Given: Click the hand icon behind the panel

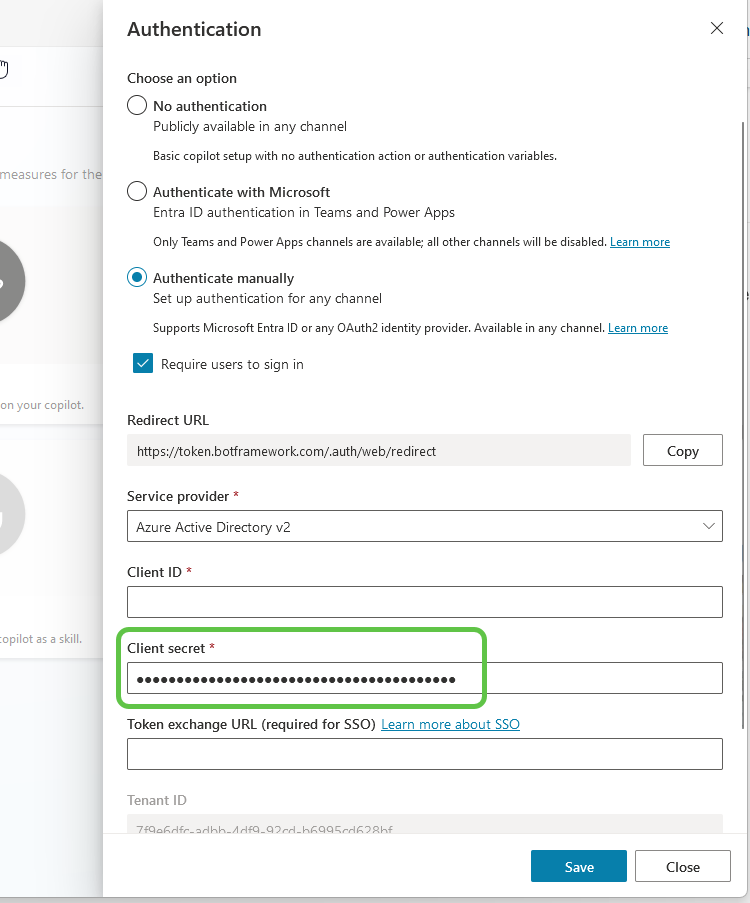Looking at the screenshot, I should (3, 69).
